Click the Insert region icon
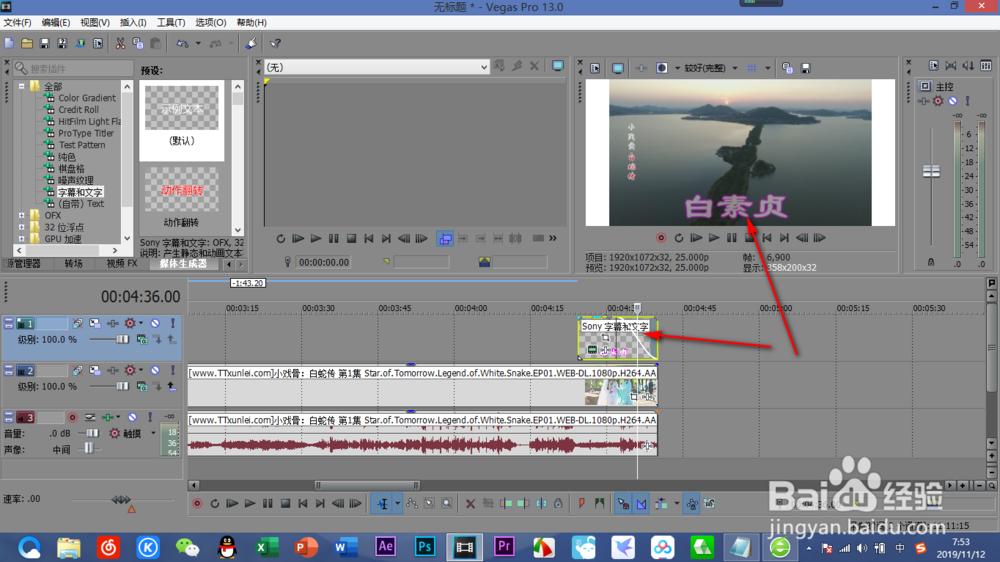 (599, 503)
